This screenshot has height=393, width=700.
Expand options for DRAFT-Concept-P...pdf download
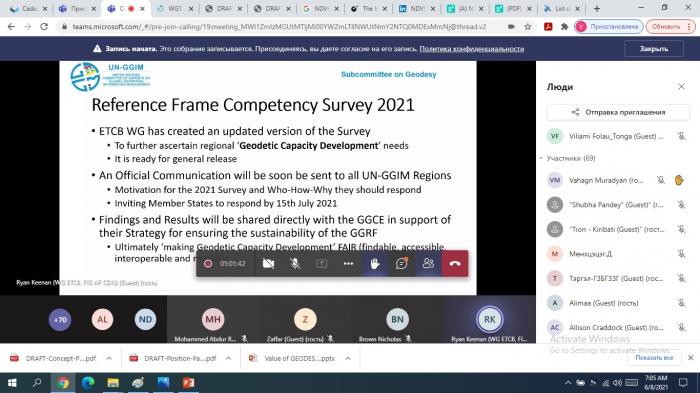pos(109,358)
